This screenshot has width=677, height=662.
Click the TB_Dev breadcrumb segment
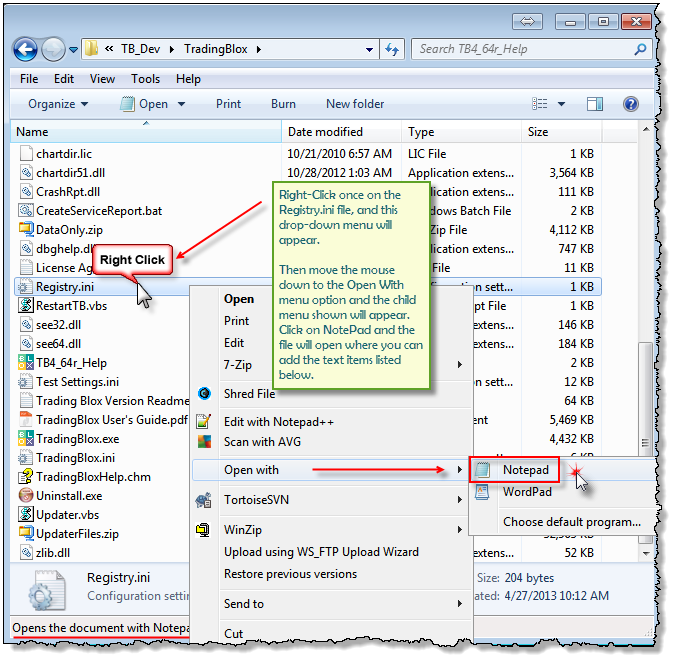click(x=141, y=49)
